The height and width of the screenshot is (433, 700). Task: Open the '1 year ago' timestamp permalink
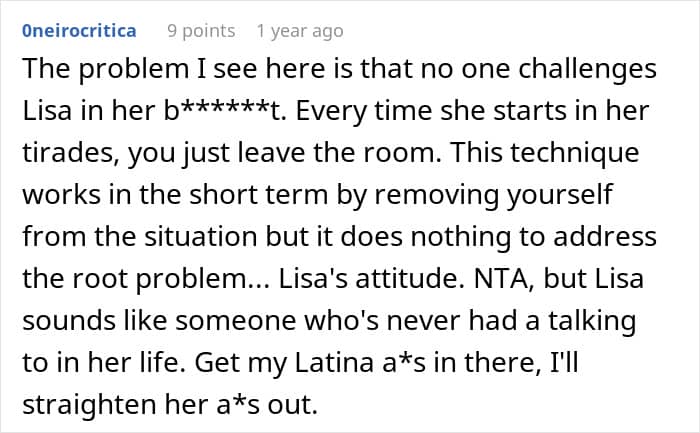click(300, 31)
